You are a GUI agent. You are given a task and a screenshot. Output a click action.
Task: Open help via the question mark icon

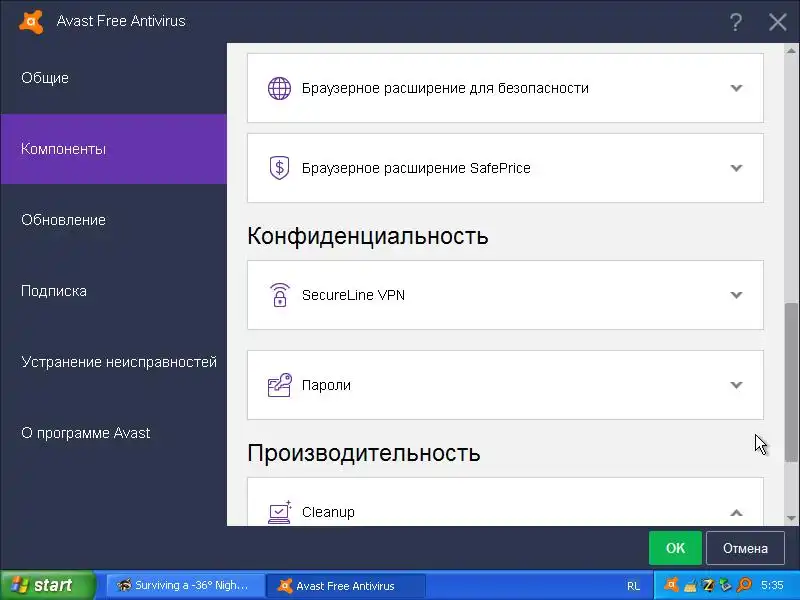click(735, 22)
